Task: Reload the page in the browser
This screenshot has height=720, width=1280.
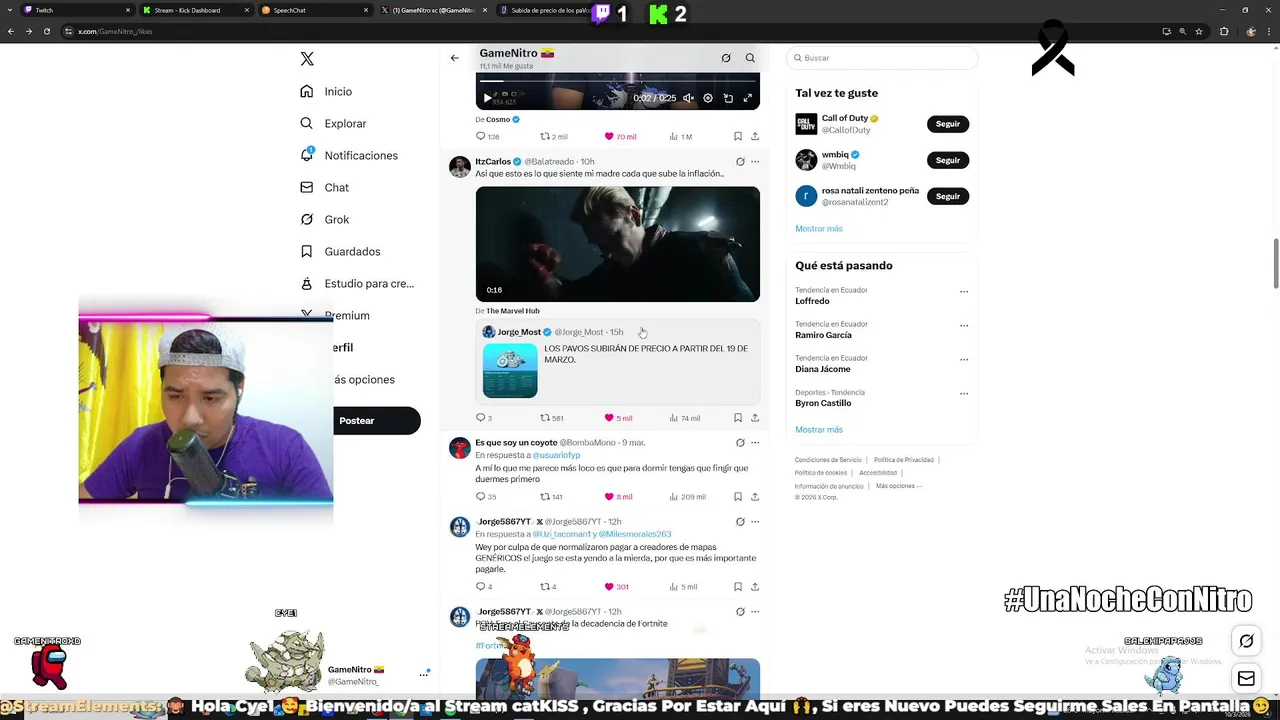Action: pos(46,31)
